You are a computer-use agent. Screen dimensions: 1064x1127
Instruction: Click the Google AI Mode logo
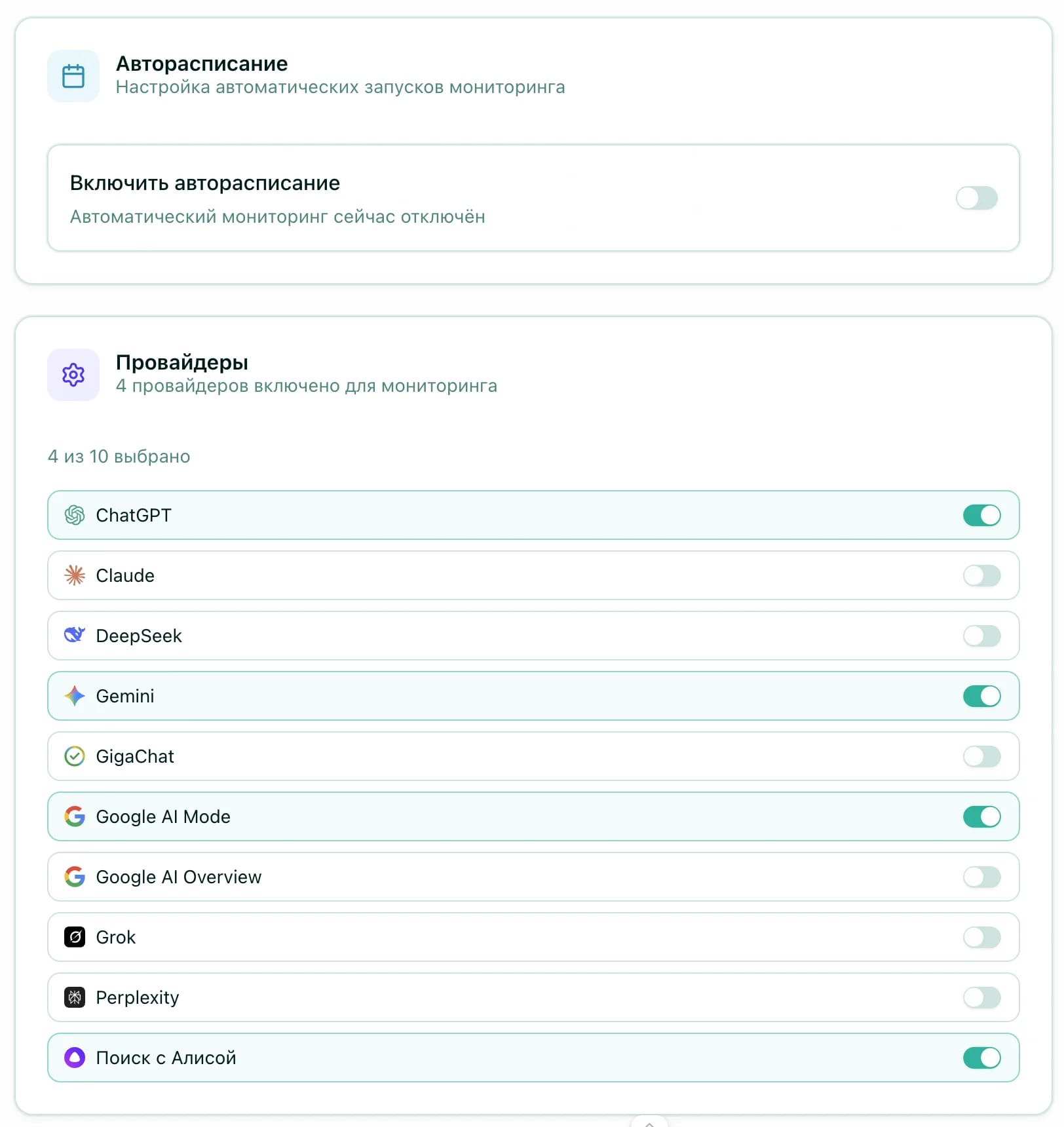point(75,817)
